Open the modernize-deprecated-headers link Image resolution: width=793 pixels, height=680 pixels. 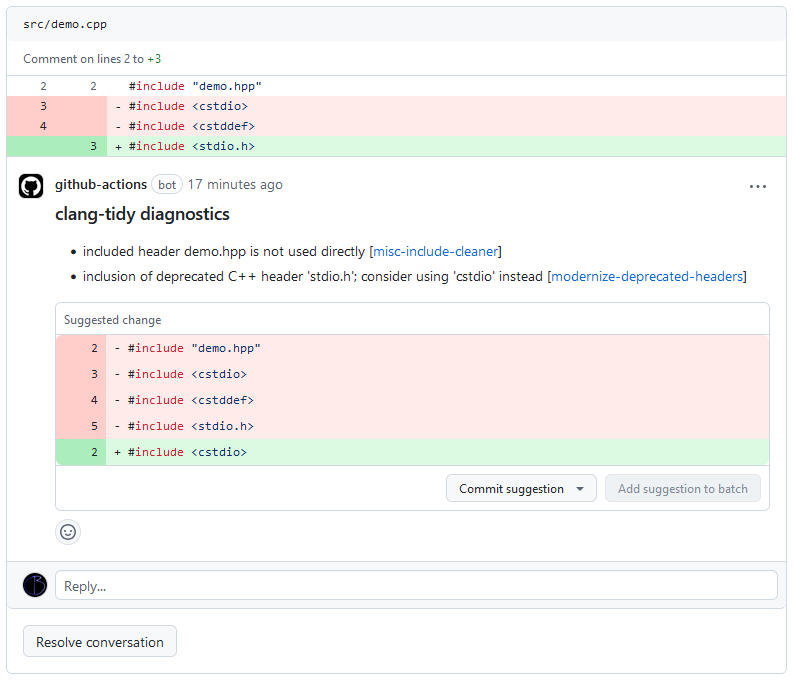pyautogui.click(x=647, y=276)
